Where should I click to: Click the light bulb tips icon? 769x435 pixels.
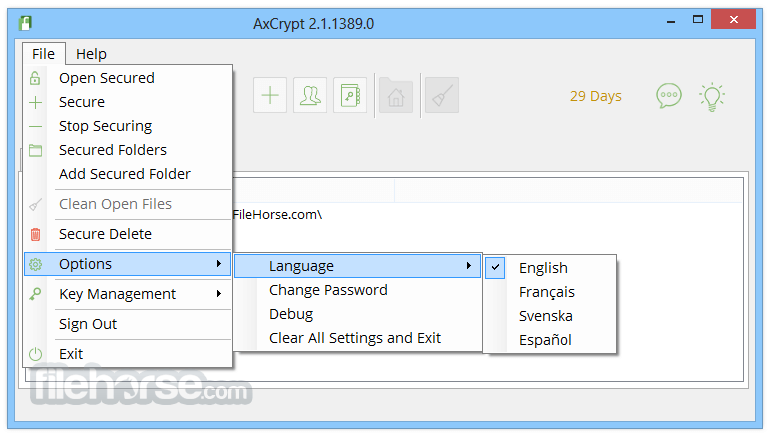[x=712, y=96]
